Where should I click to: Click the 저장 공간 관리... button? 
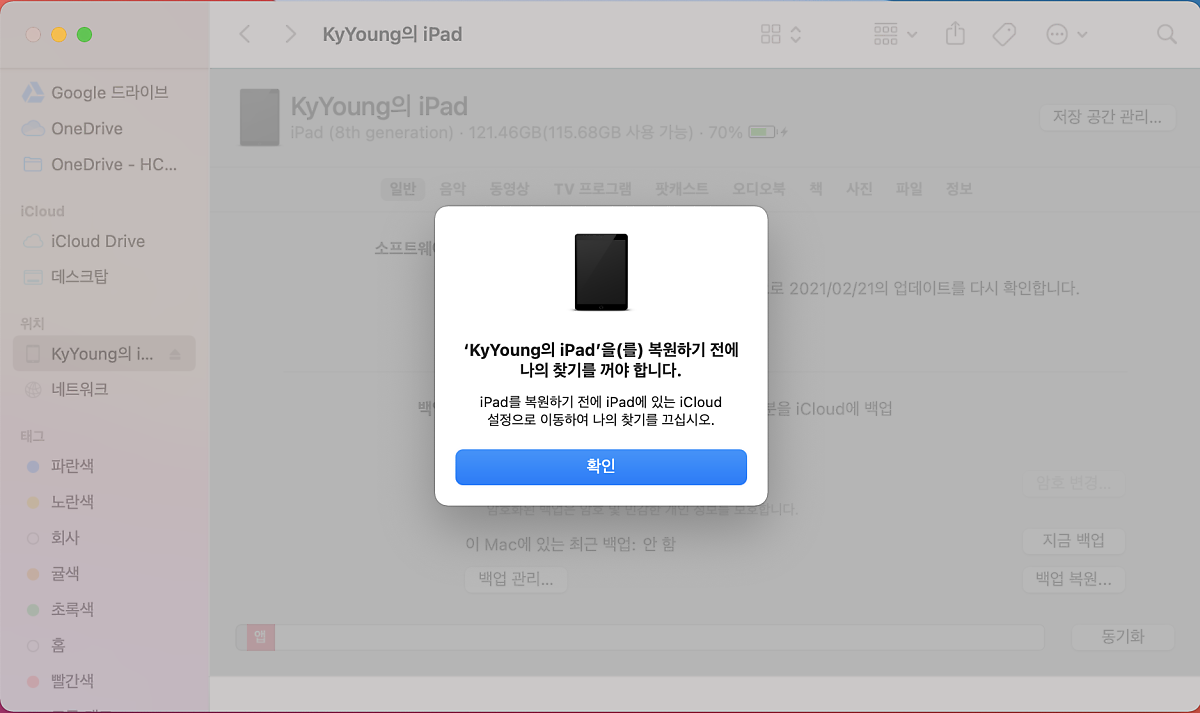point(1107,117)
